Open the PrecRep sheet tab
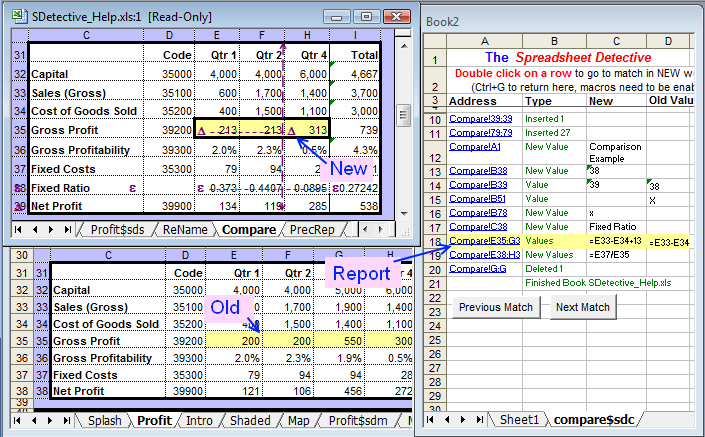This screenshot has width=705, height=437. coord(312,230)
